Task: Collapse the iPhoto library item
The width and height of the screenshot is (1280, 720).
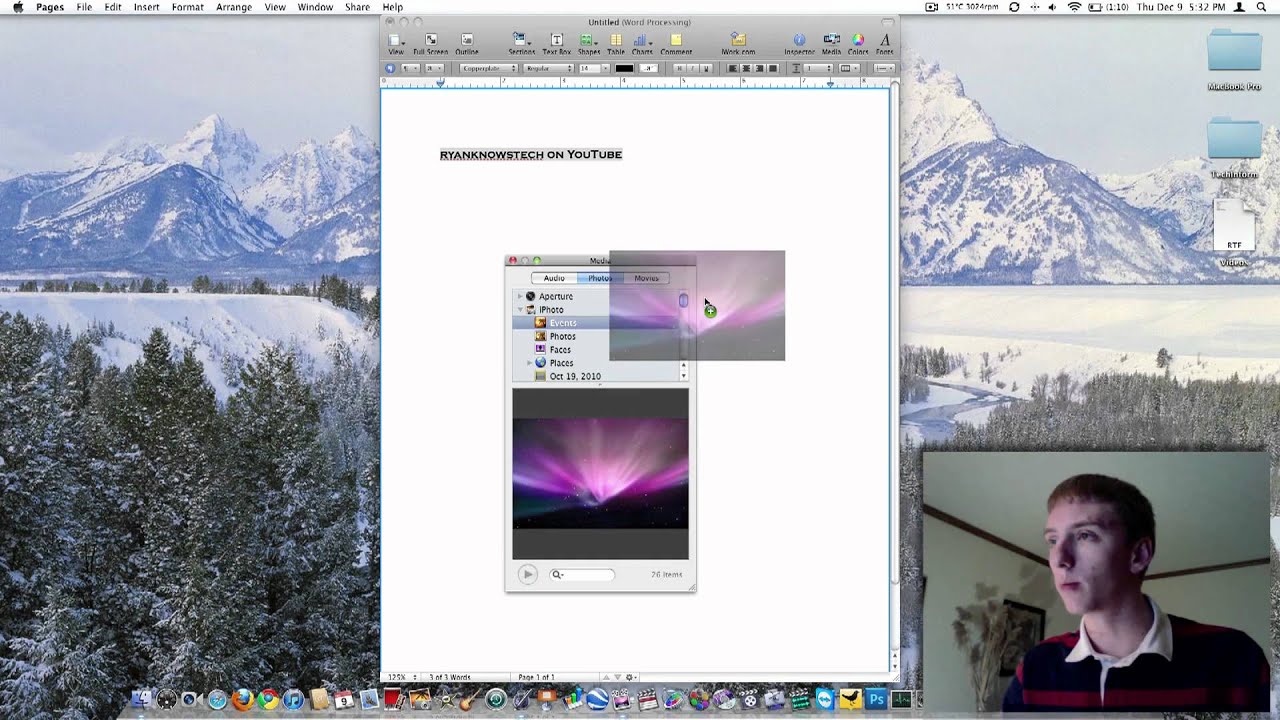Action: point(519,310)
